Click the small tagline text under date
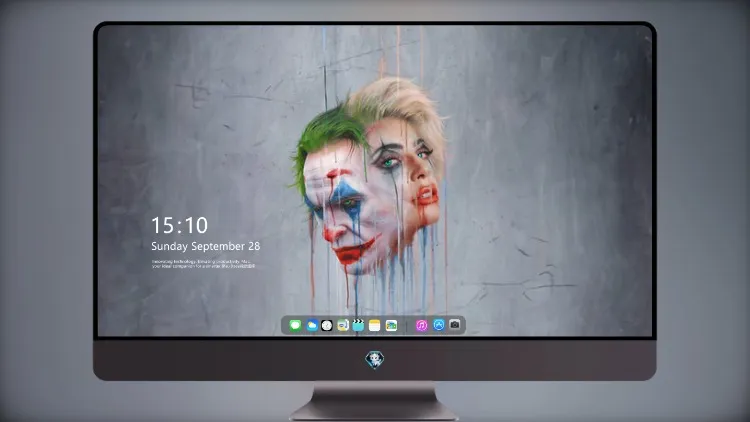Viewport: 750px width, 422px height. 203,264
